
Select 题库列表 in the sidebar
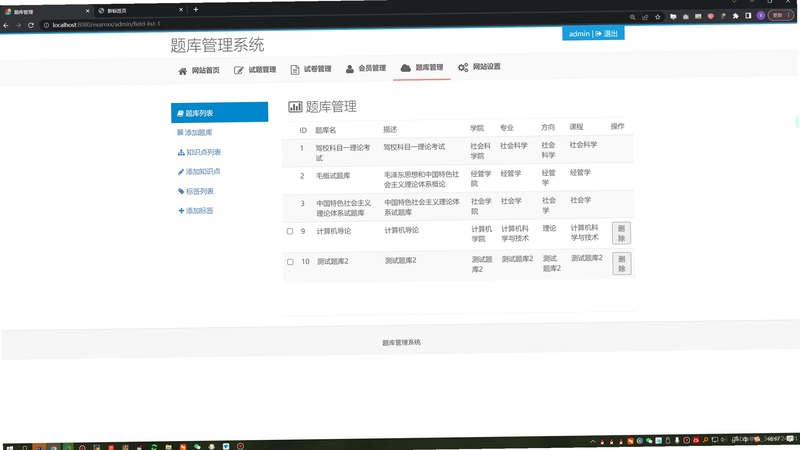tap(219, 113)
